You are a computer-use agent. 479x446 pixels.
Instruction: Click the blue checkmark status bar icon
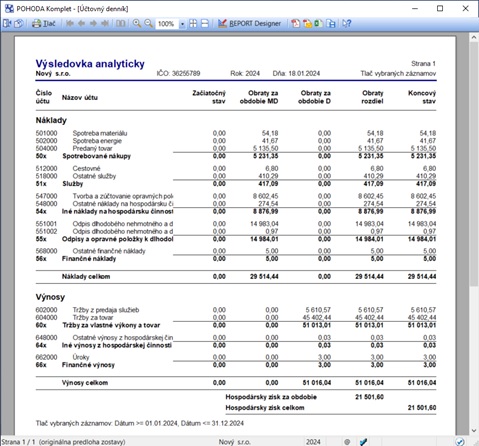tap(363, 442)
